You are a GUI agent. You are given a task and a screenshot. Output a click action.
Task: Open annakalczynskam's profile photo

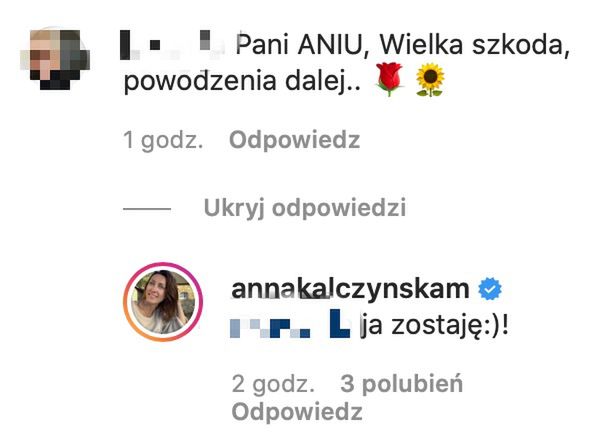[x=163, y=302]
